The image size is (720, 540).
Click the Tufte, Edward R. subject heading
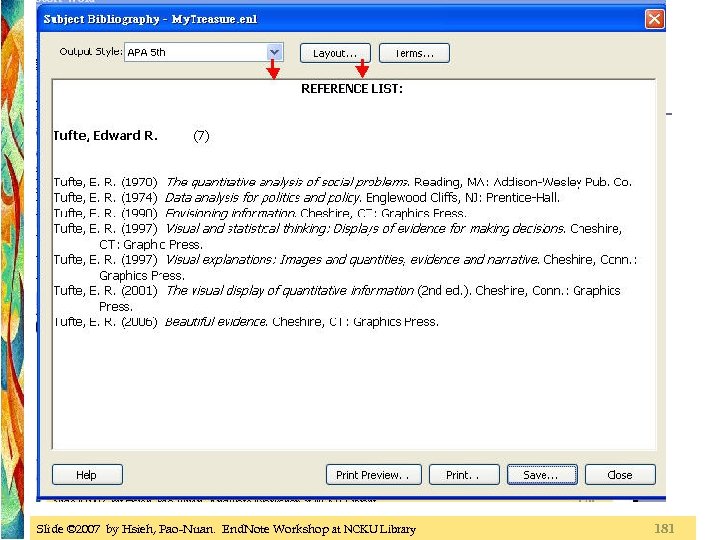(x=105, y=135)
